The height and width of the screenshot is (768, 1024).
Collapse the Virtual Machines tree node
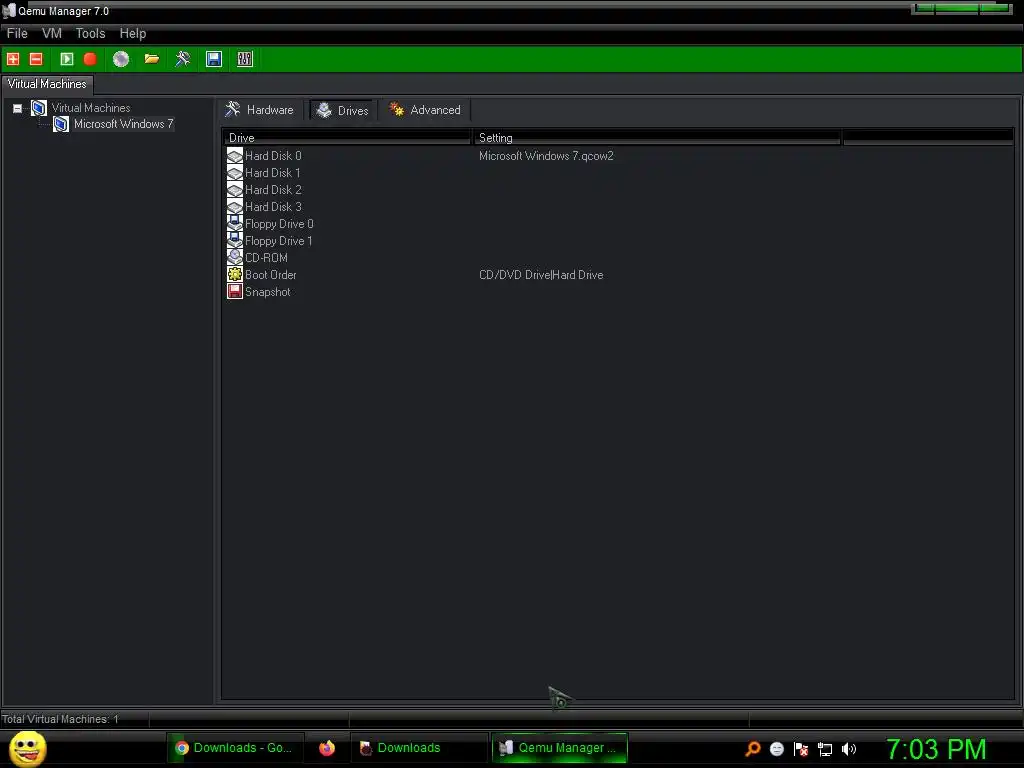[x=18, y=108]
